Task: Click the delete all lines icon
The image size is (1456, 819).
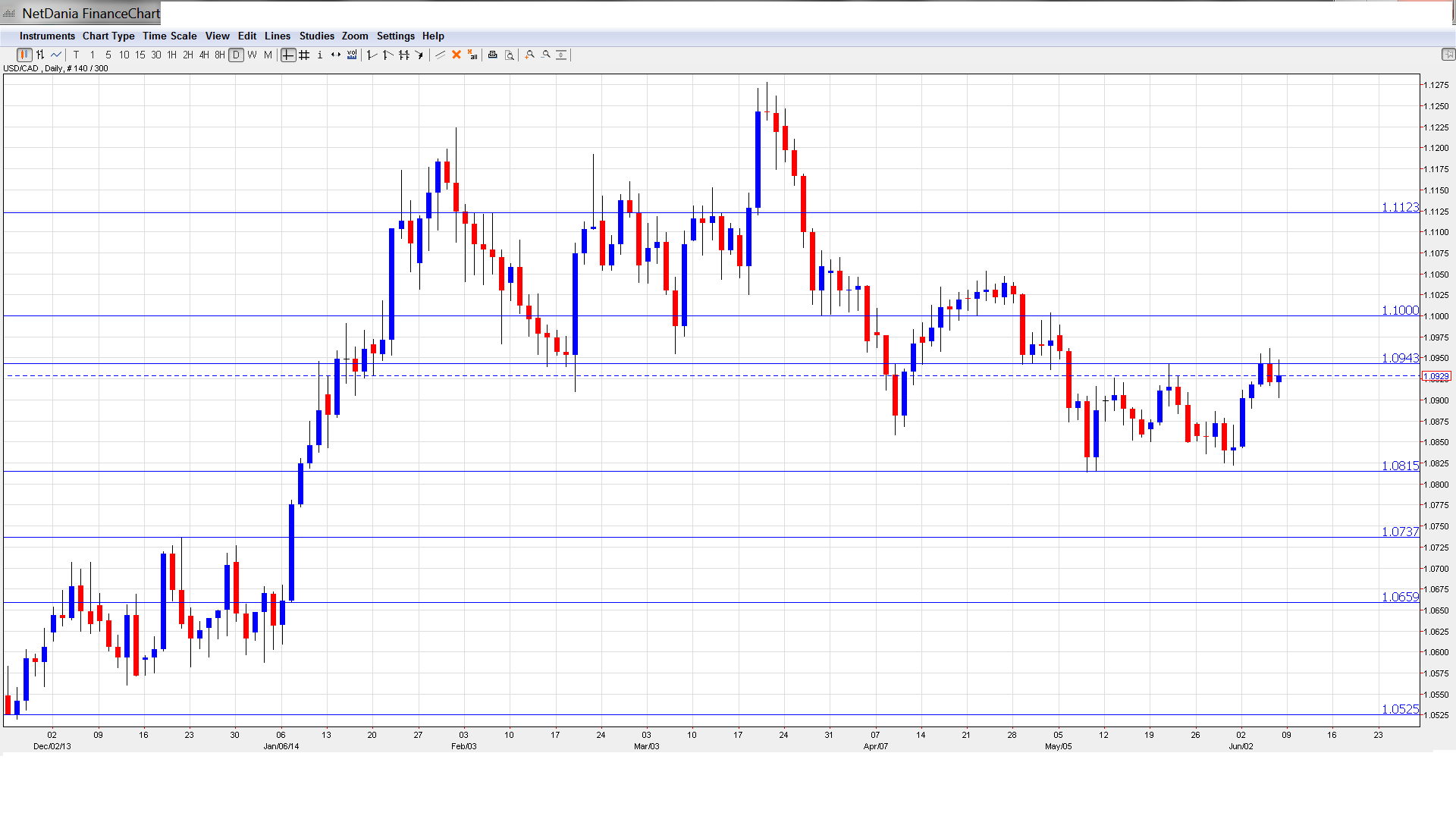Action: pyautogui.click(x=472, y=55)
